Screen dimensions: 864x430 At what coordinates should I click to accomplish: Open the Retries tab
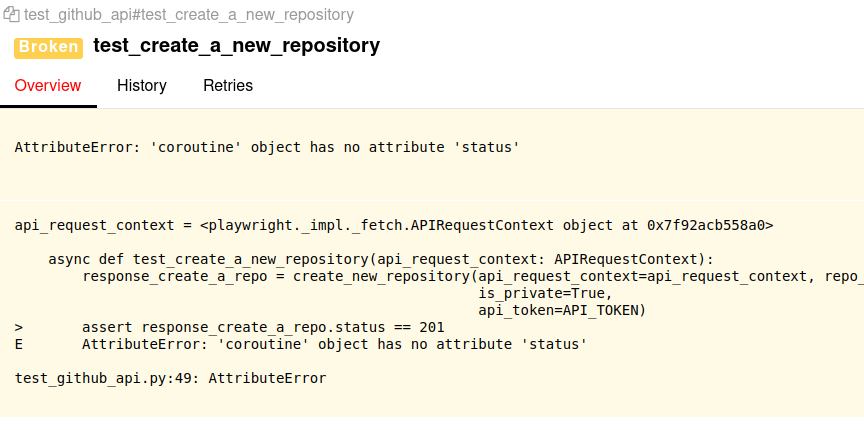point(228,86)
